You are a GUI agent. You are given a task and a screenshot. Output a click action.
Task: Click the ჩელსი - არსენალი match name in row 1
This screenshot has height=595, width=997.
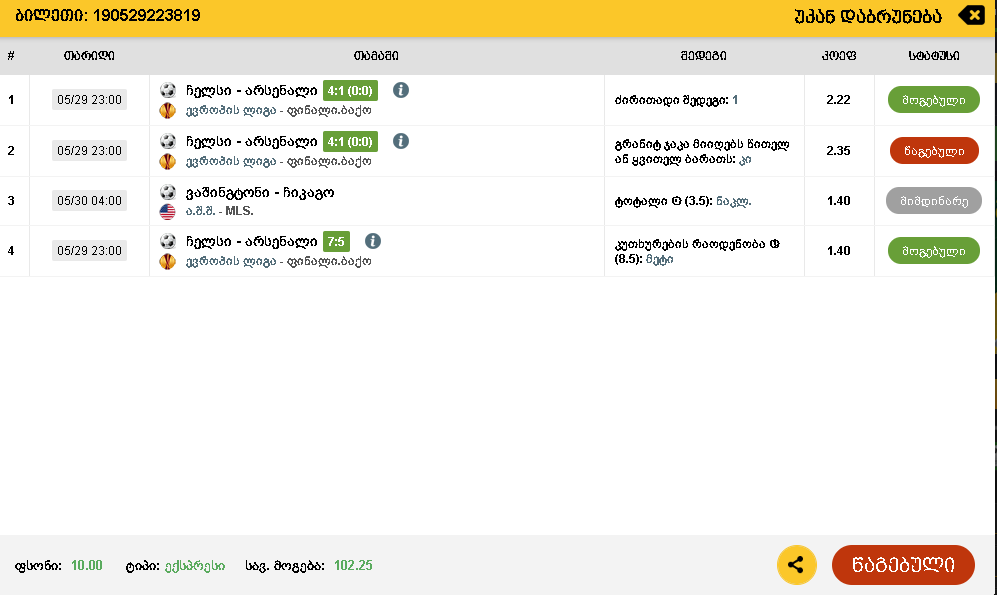[x=252, y=90]
